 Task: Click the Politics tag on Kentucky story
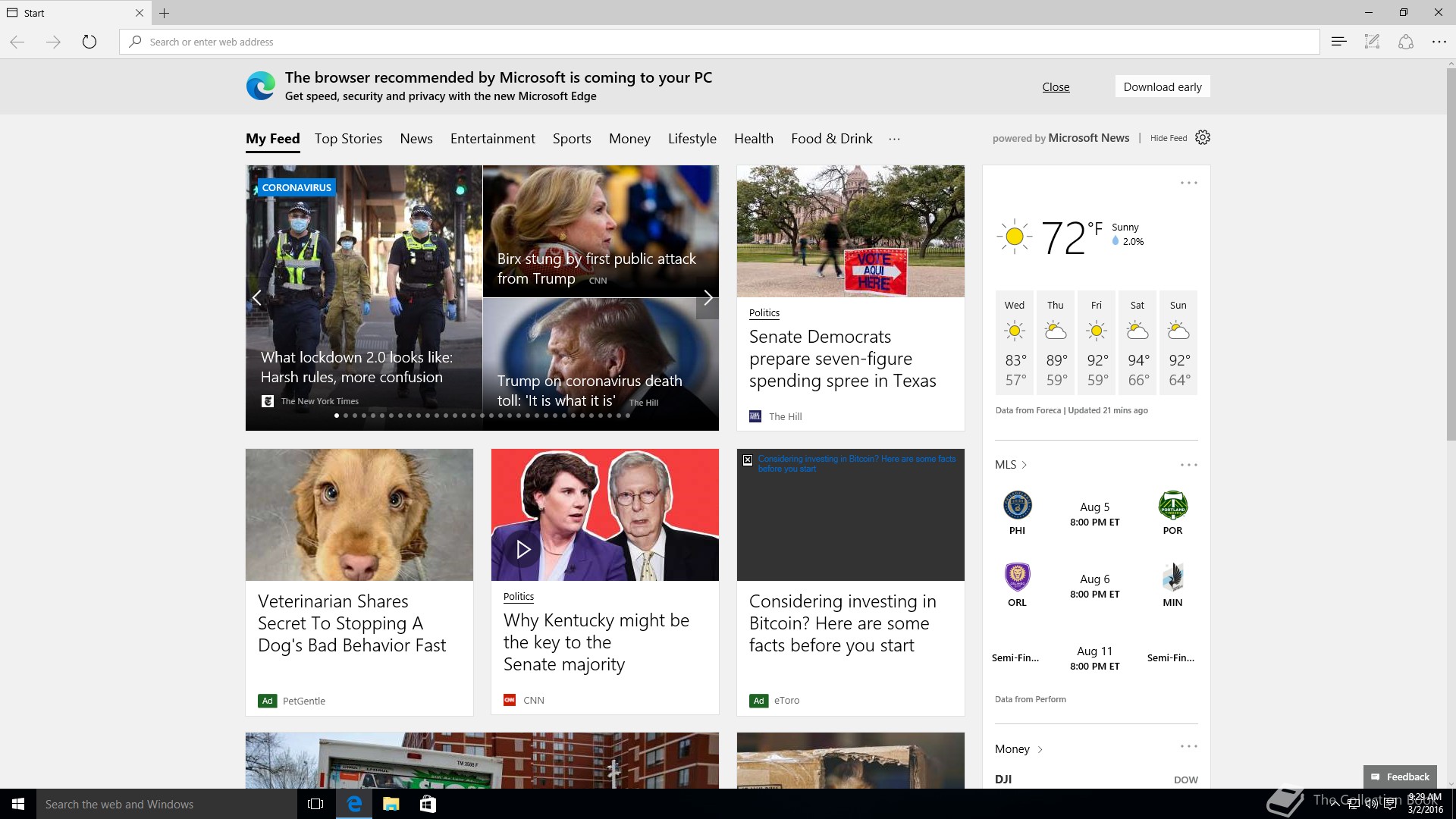519,596
